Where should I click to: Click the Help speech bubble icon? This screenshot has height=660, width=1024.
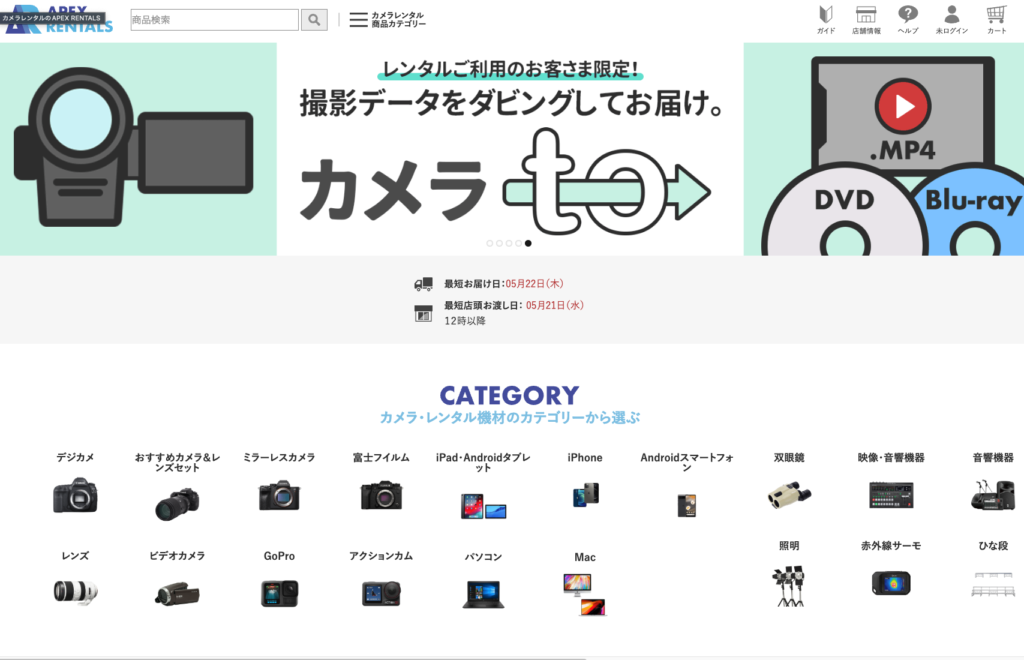point(908,15)
